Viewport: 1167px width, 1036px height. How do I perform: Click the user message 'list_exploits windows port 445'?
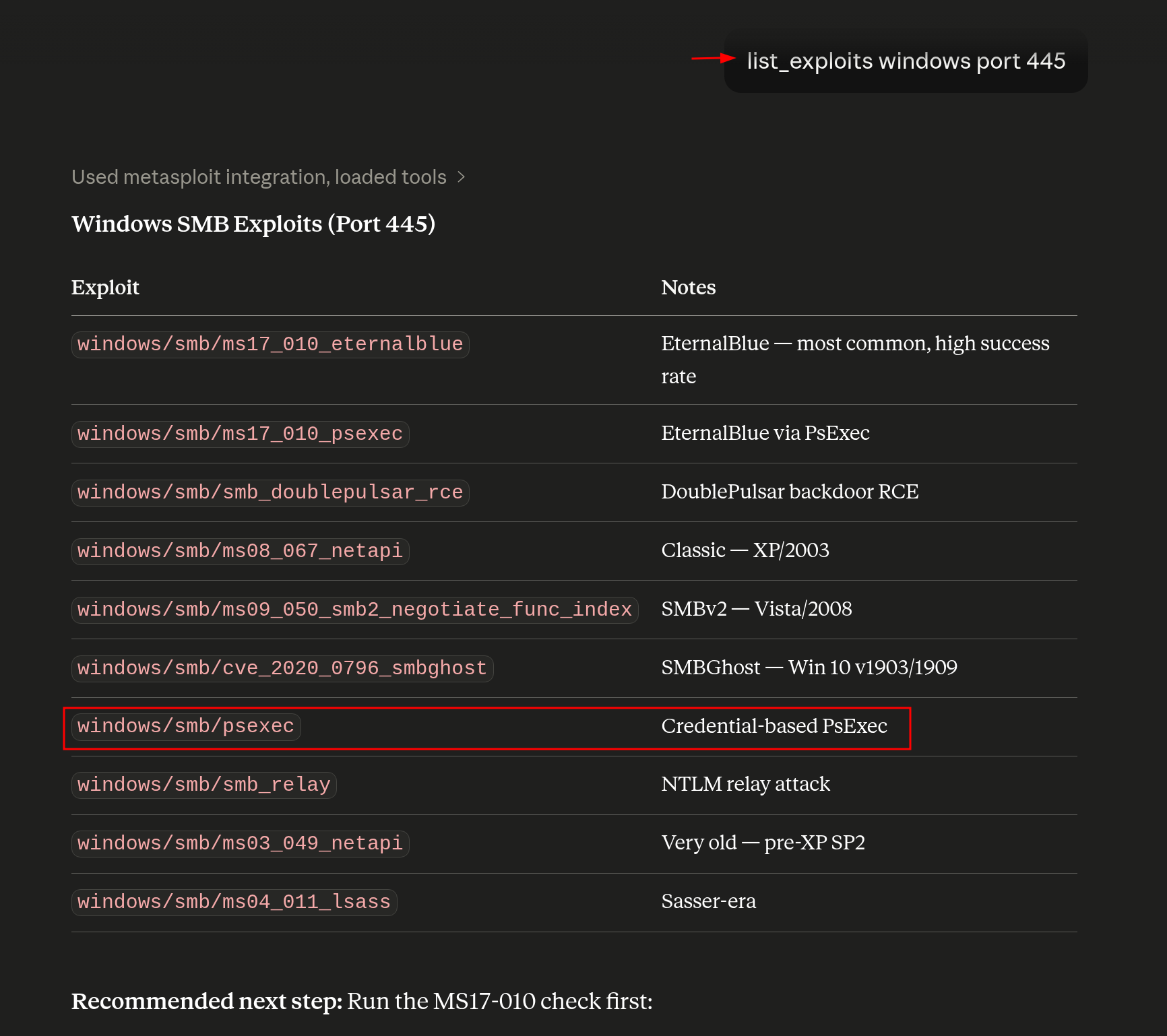point(906,61)
